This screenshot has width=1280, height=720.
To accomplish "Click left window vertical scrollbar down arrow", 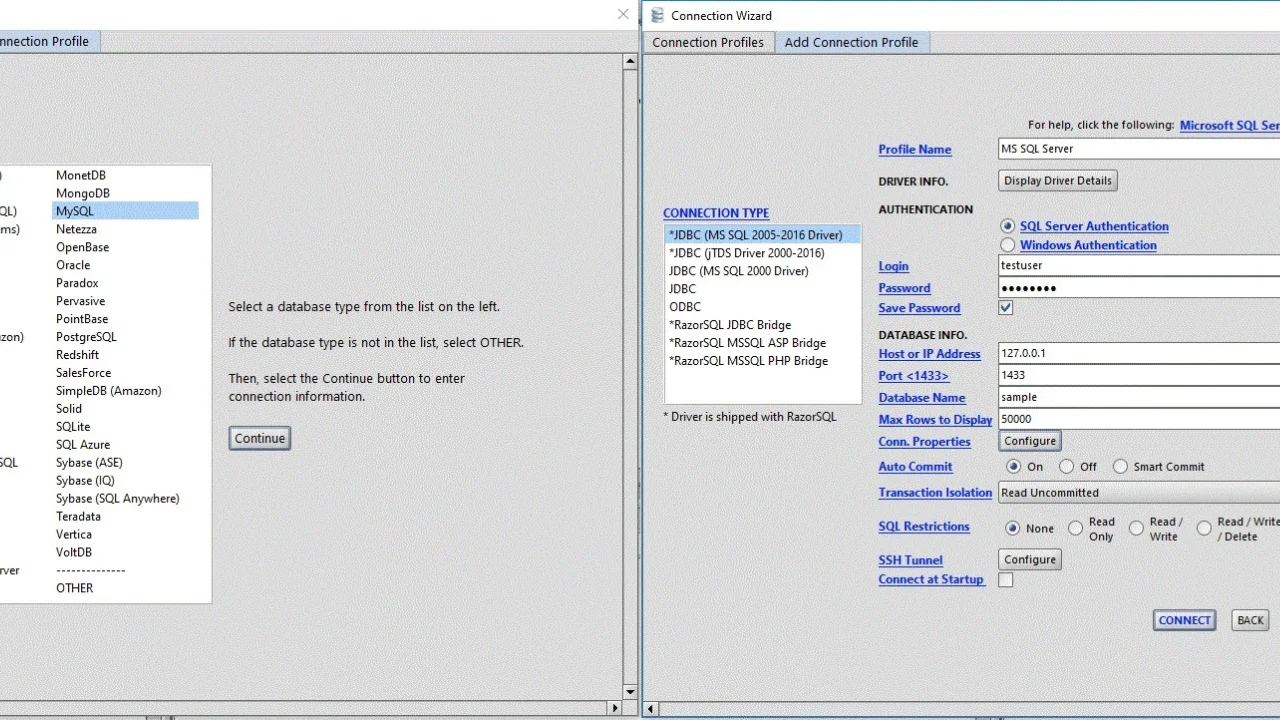I will (x=630, y=692).
